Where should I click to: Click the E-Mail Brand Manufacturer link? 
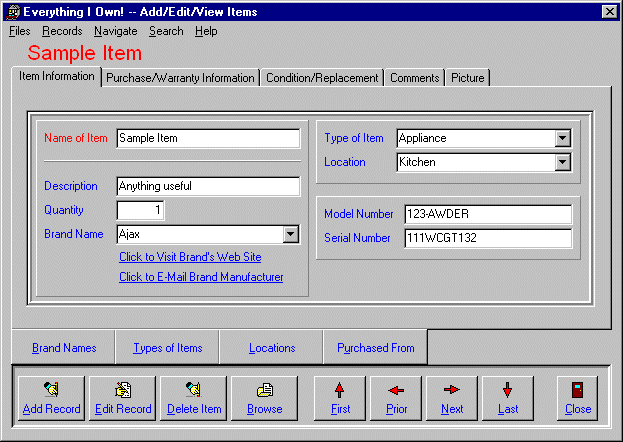click(x=201, y=277)
